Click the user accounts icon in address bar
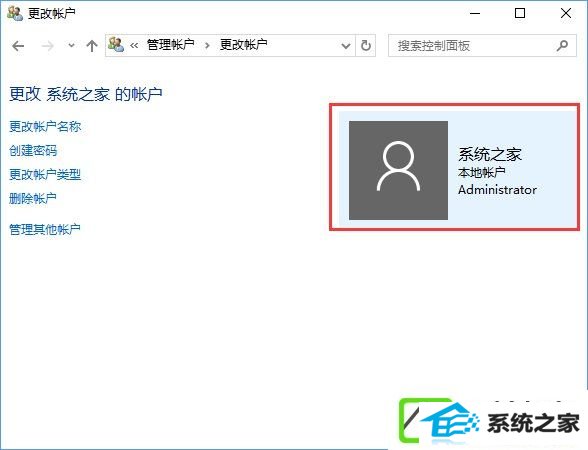 pyautogui.click(x=116, y=45)
